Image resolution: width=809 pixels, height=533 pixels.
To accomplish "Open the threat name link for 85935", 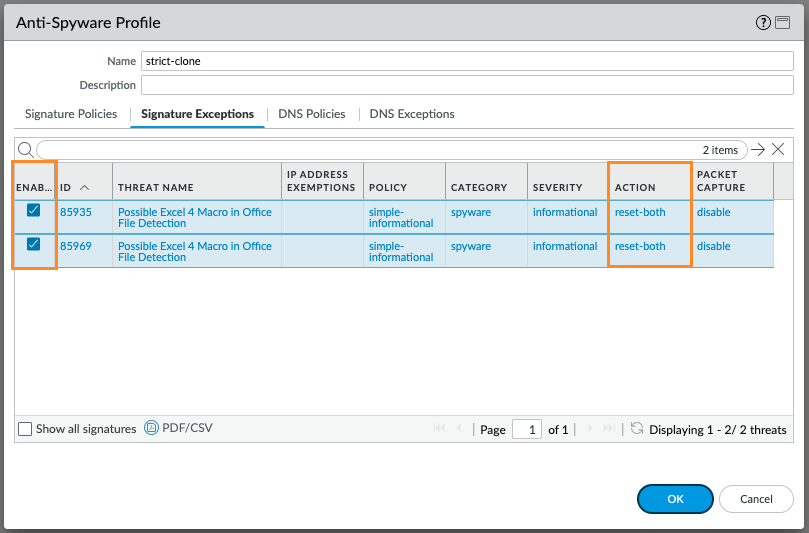I will tap(195, 217).
